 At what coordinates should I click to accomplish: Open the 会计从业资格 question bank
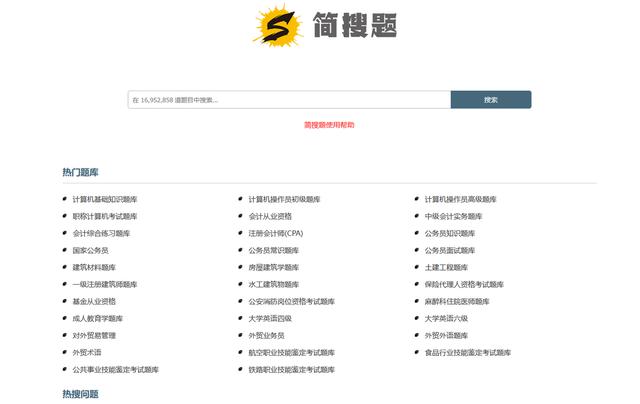[270, 216]
